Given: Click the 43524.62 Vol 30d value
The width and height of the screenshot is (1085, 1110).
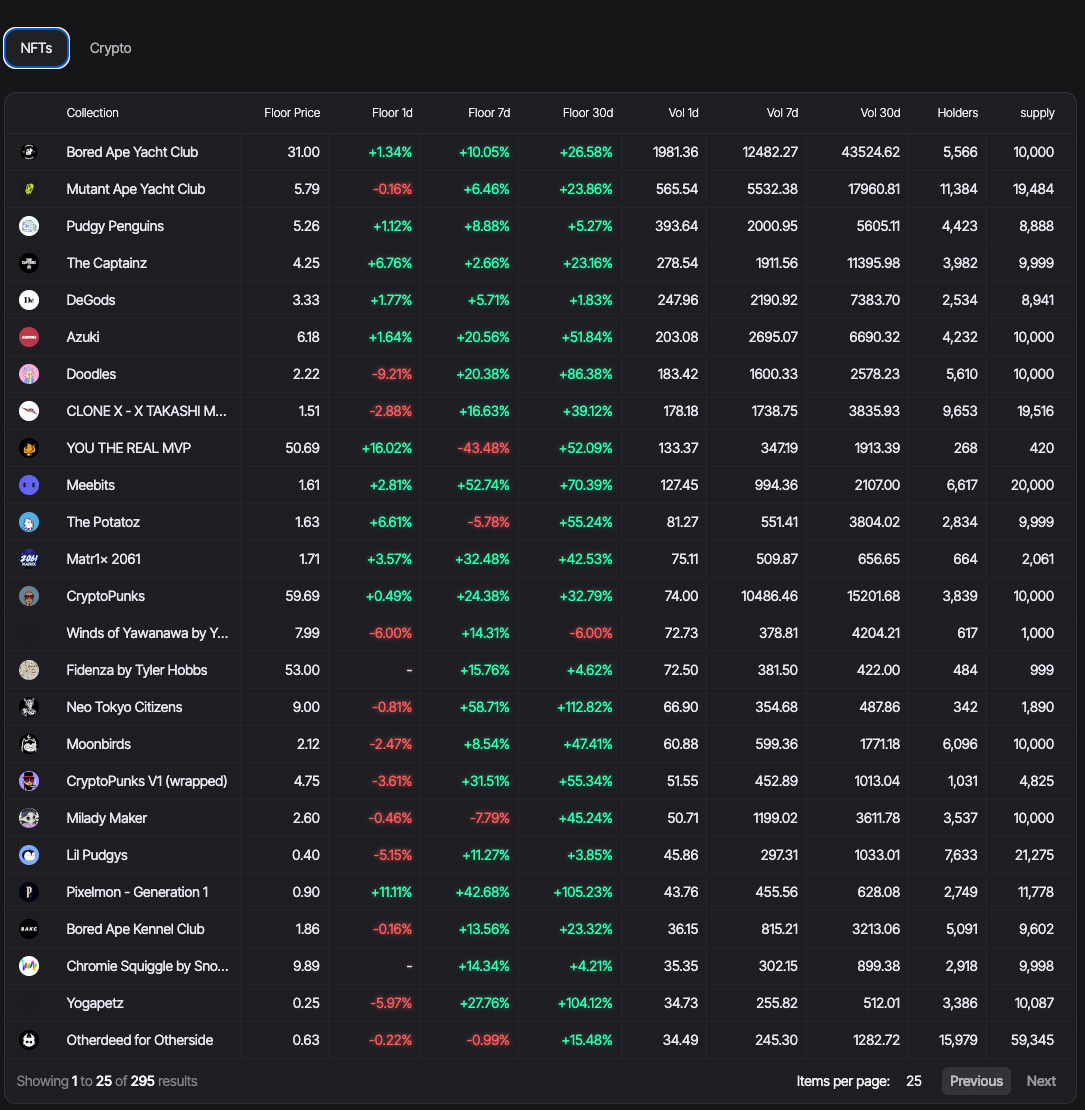Looking at the screenshot, I should (x=871, y=152).
